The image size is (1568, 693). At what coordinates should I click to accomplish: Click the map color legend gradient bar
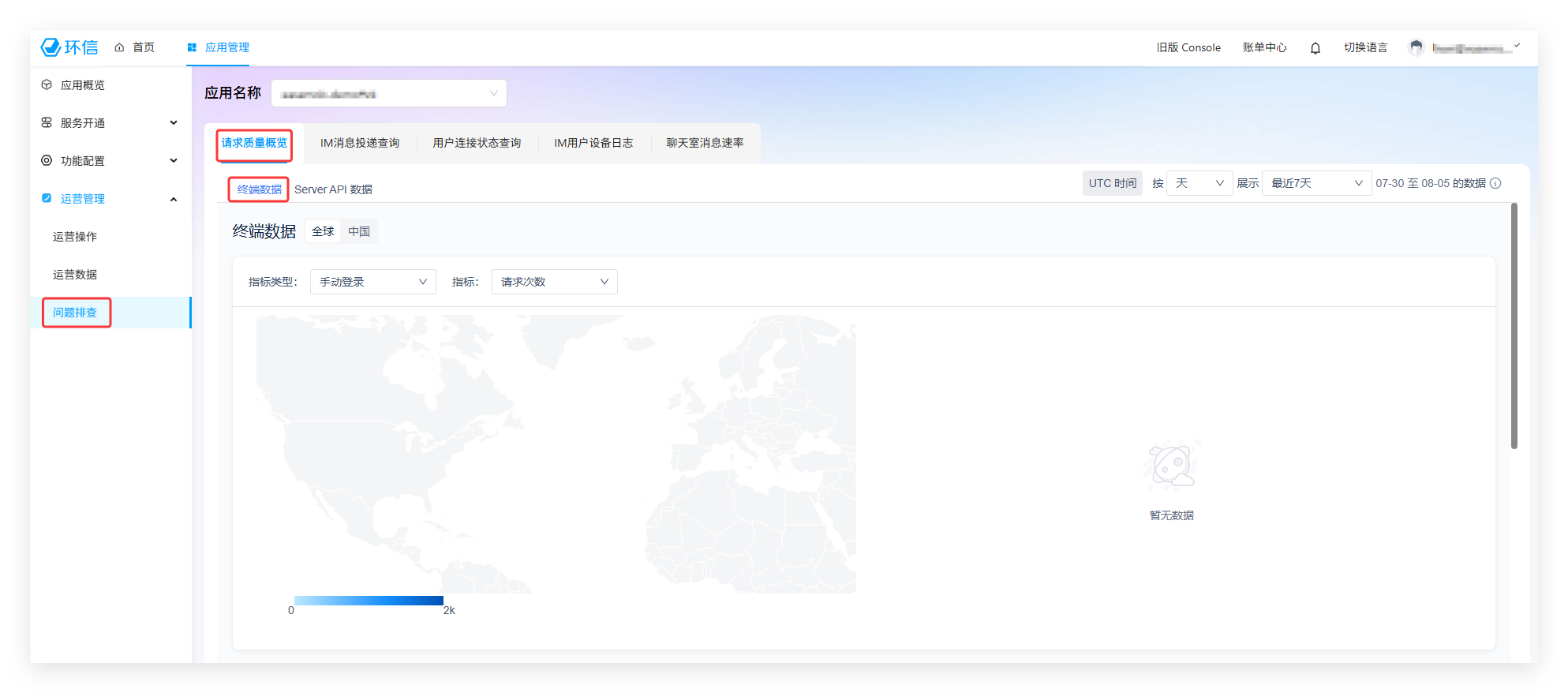pyautogui.click(x=369, y=601)
